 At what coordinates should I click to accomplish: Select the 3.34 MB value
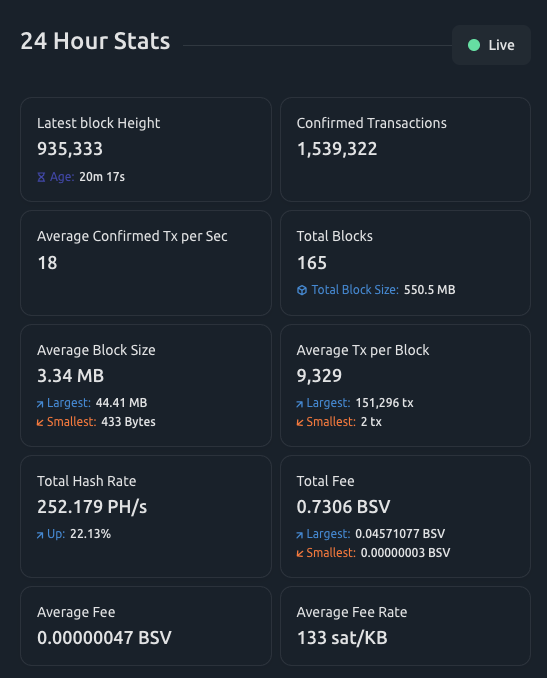point(70,376)
